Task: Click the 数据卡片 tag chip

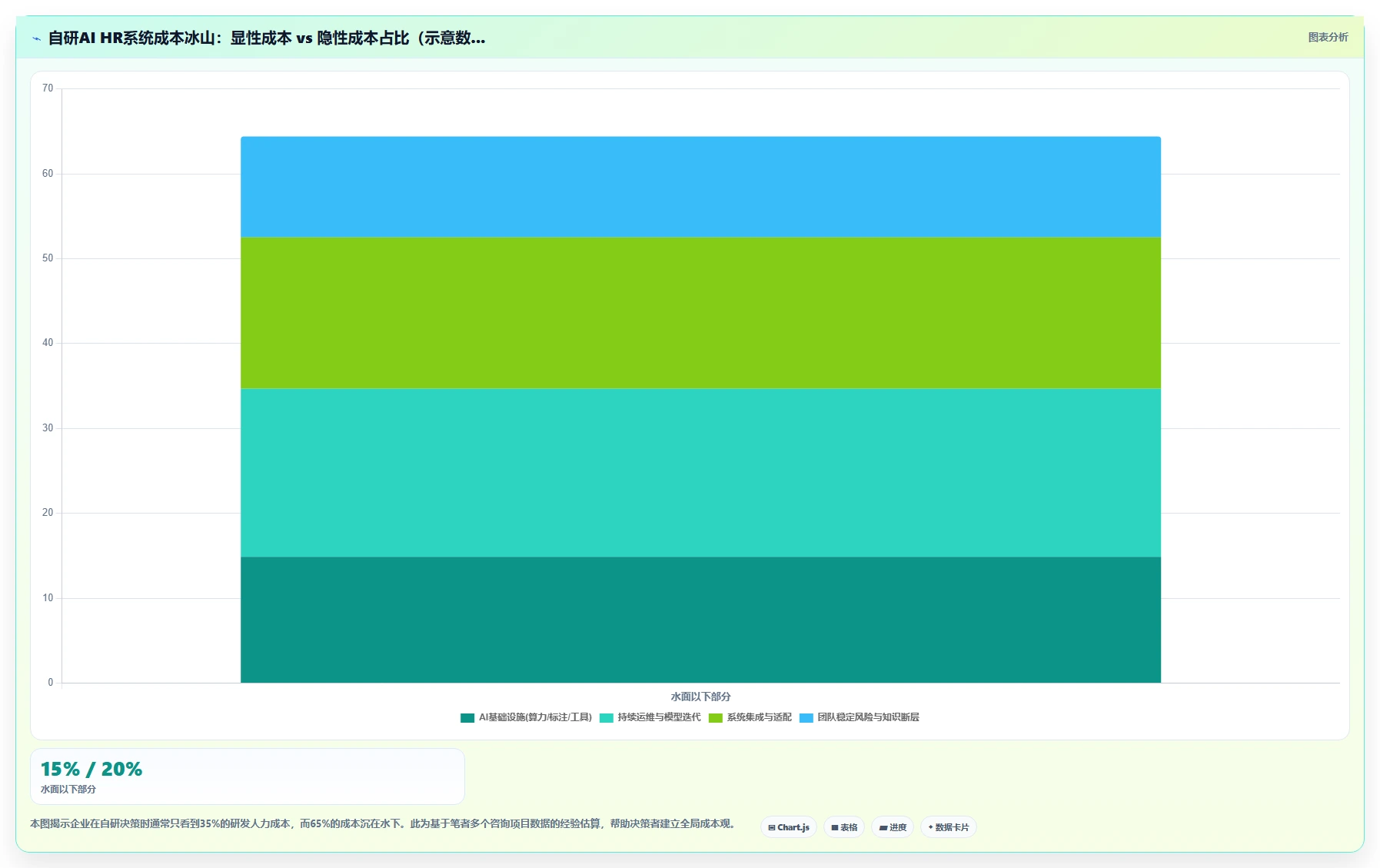Action: click(x=949, y=827)
